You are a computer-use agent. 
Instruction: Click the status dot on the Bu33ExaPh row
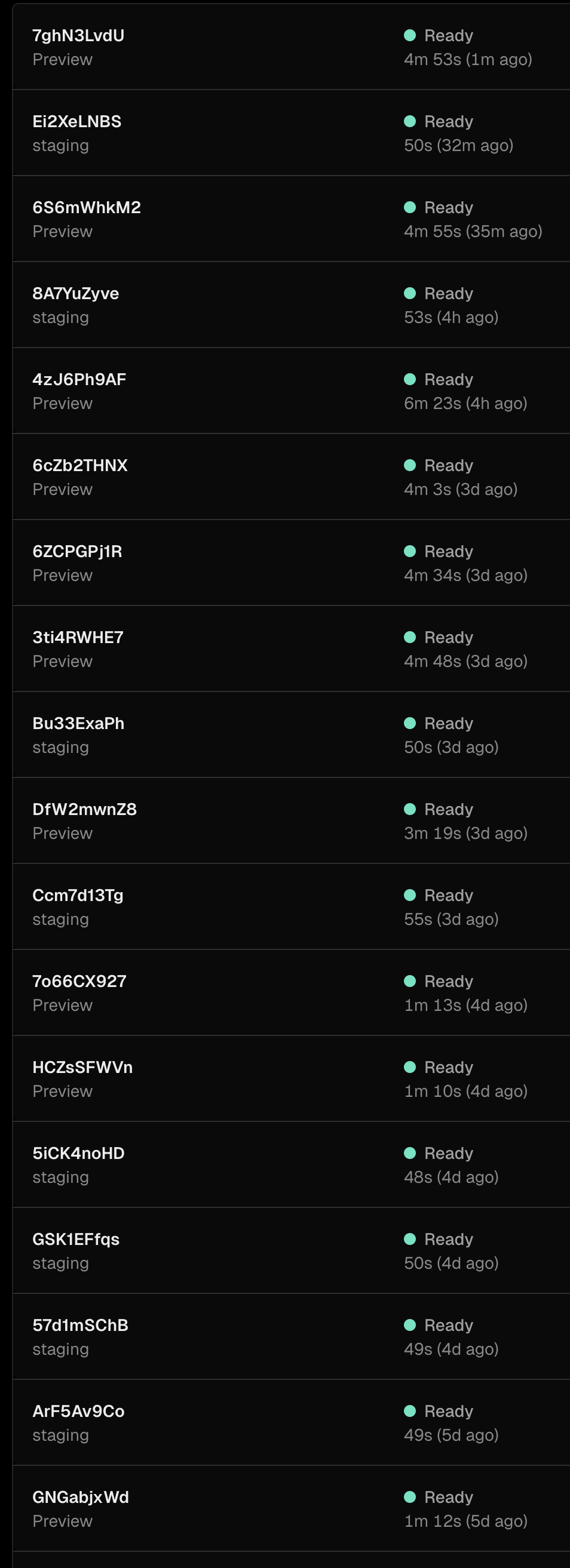(x=410, y=723)
